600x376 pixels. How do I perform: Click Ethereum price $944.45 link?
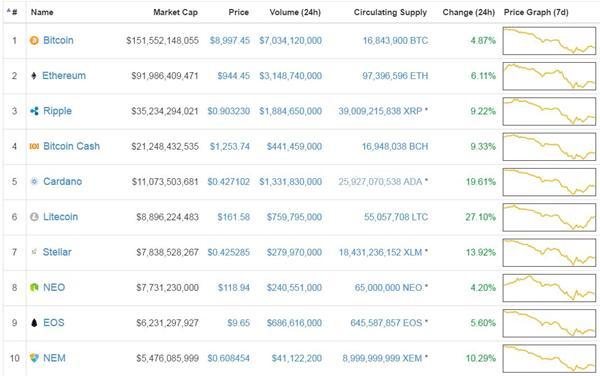click(x=233, y=76)
